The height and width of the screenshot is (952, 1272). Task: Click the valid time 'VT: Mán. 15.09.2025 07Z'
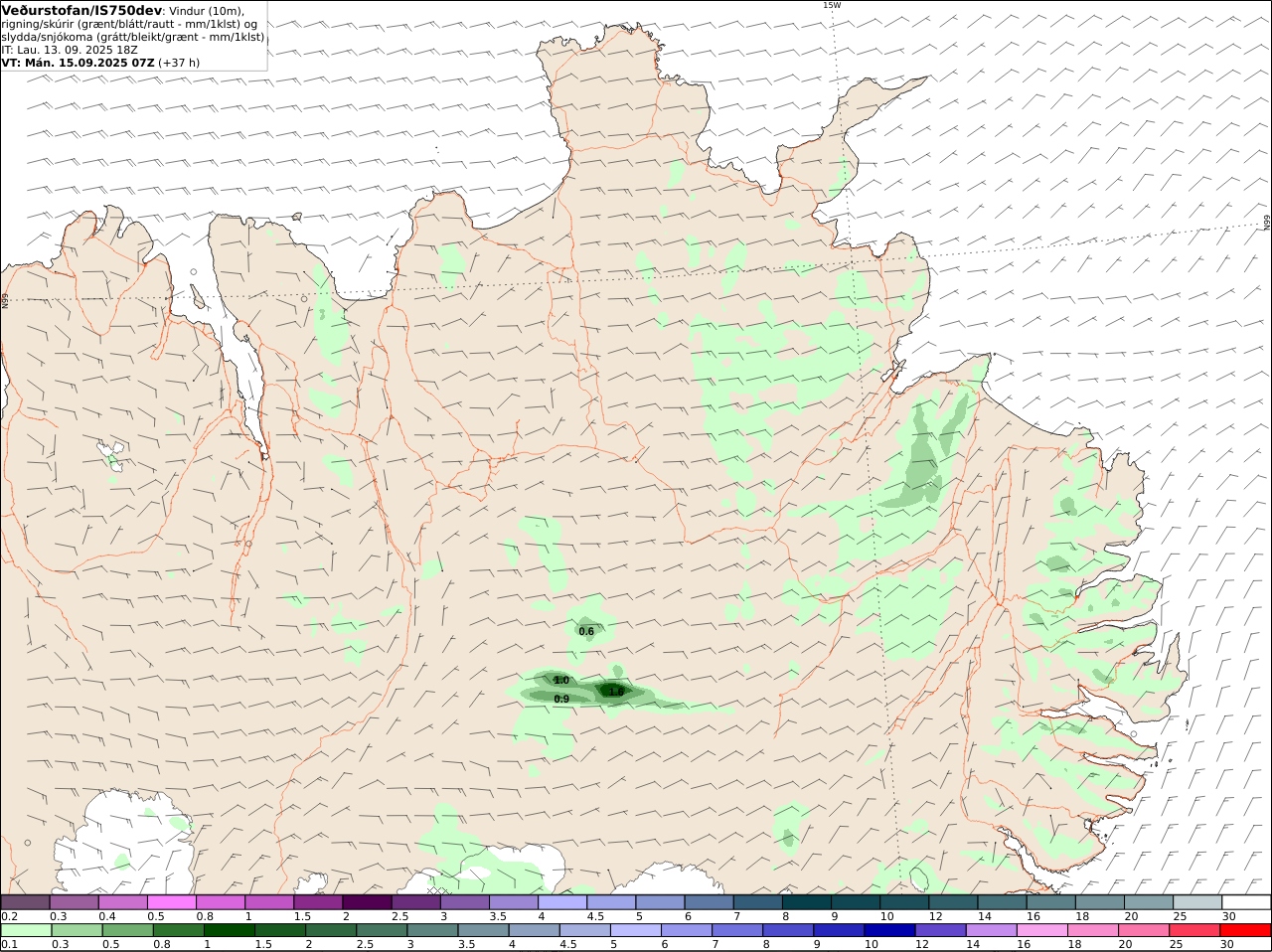(x=78, y=63)
